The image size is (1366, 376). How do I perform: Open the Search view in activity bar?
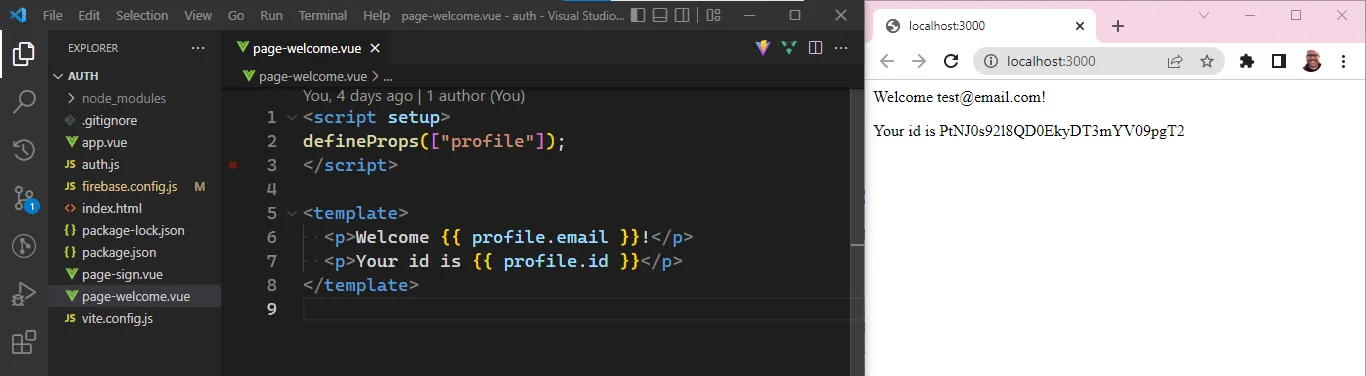tap(24, 102)
